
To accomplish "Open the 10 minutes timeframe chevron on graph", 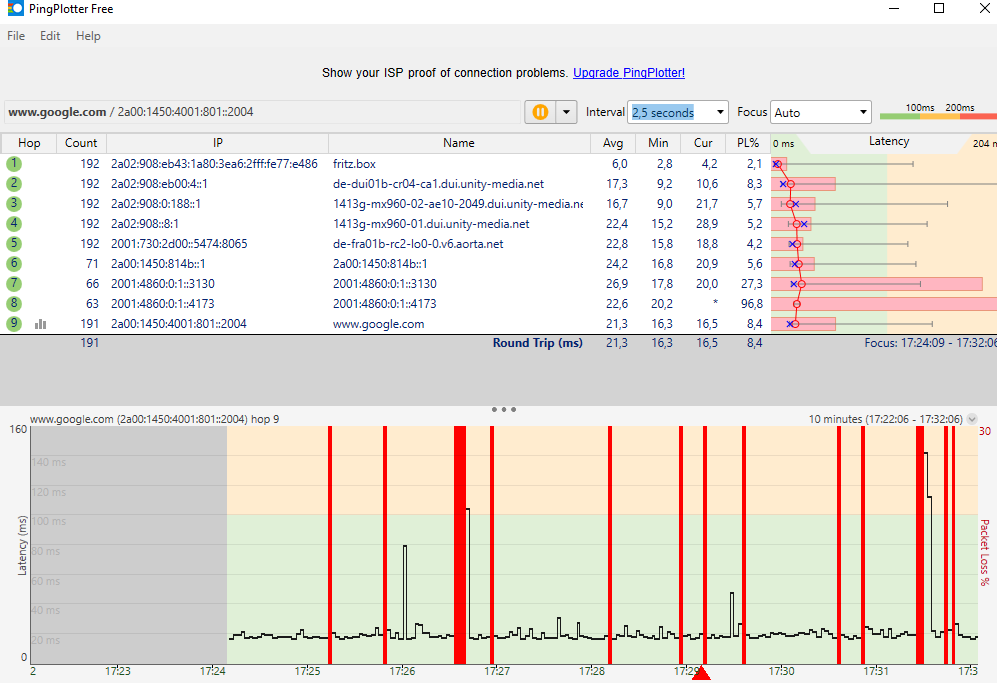I will tap(972, 419).
